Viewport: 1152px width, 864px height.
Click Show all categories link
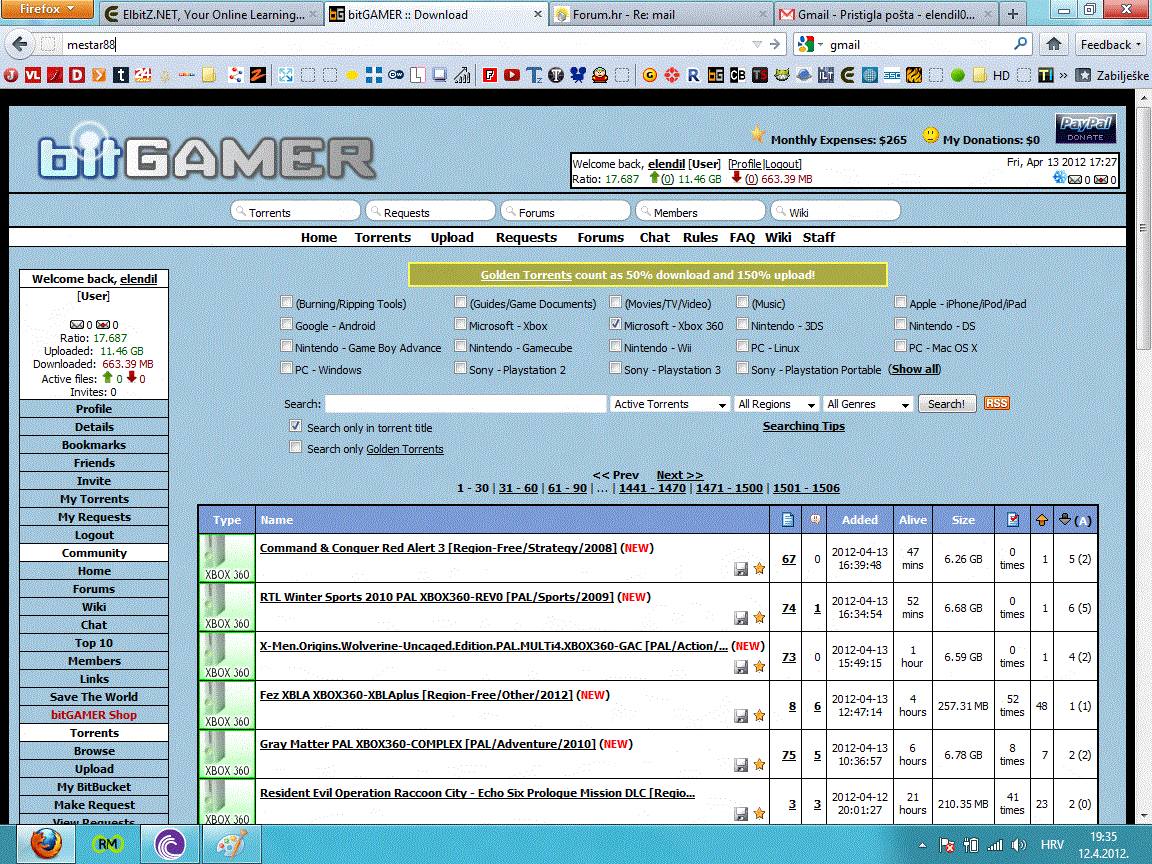click(915, 369)
